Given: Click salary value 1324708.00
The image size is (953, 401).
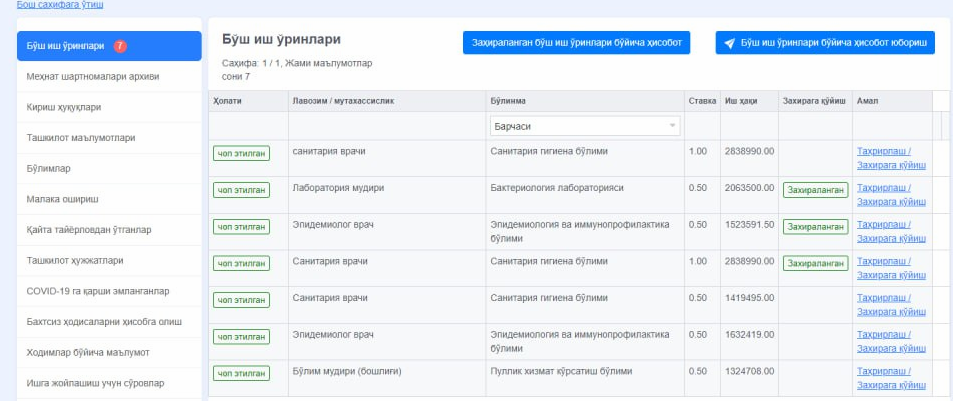Looking at the screenshot, I should tap(749, 371).
